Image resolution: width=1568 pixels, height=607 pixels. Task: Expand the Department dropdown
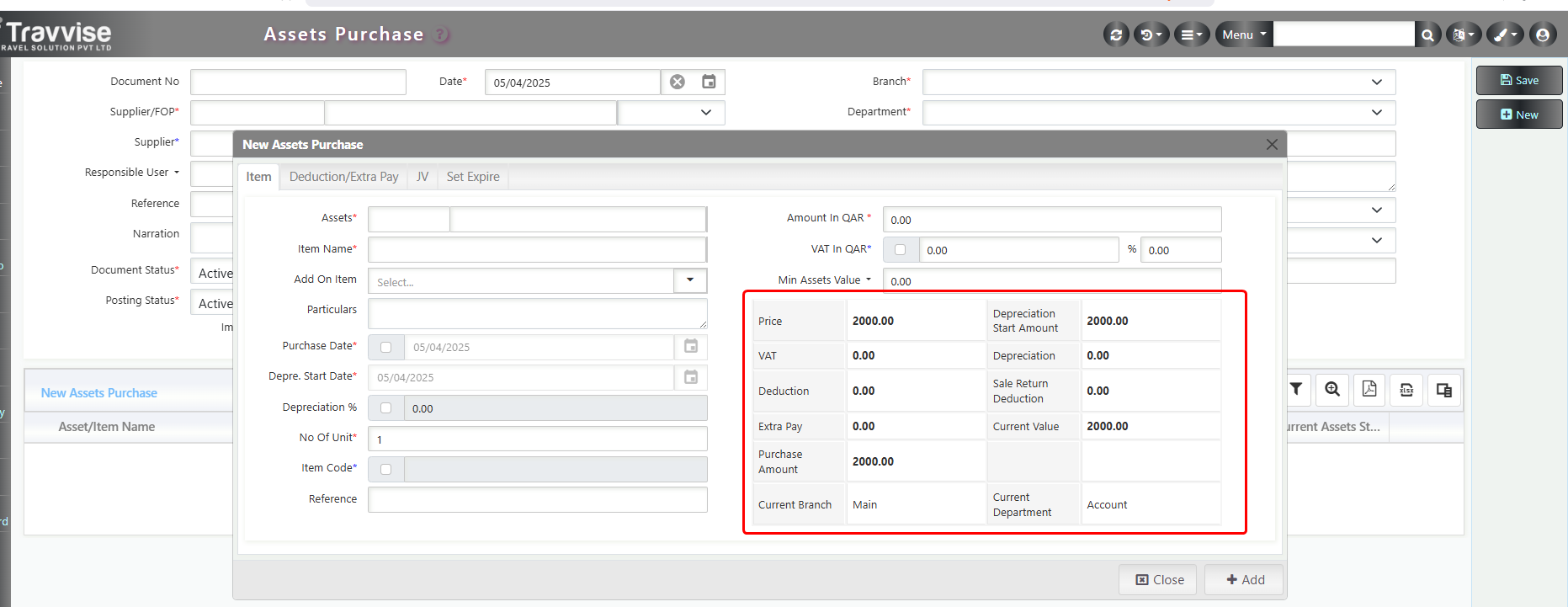pos(1159,112)
